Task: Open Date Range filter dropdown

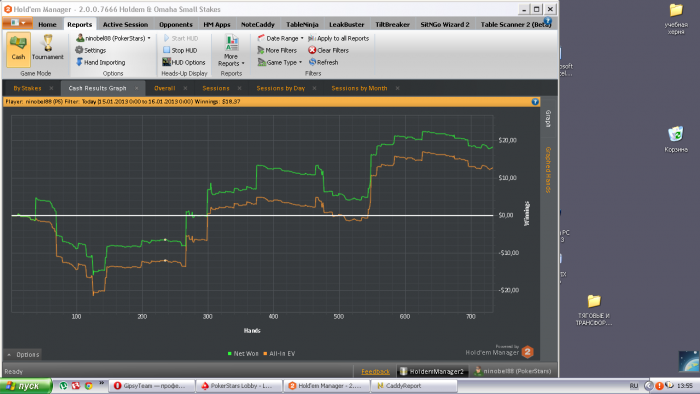Action: tap(280, 38)
